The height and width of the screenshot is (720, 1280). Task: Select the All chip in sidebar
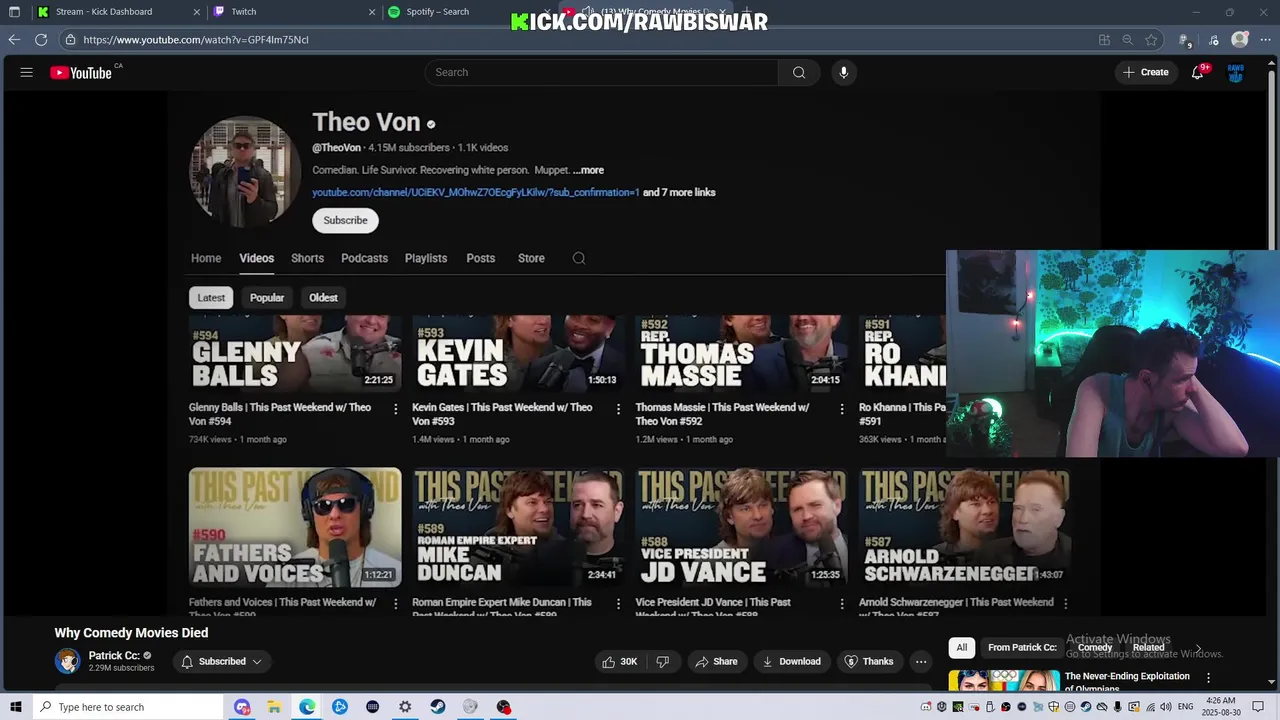(962, 647)
